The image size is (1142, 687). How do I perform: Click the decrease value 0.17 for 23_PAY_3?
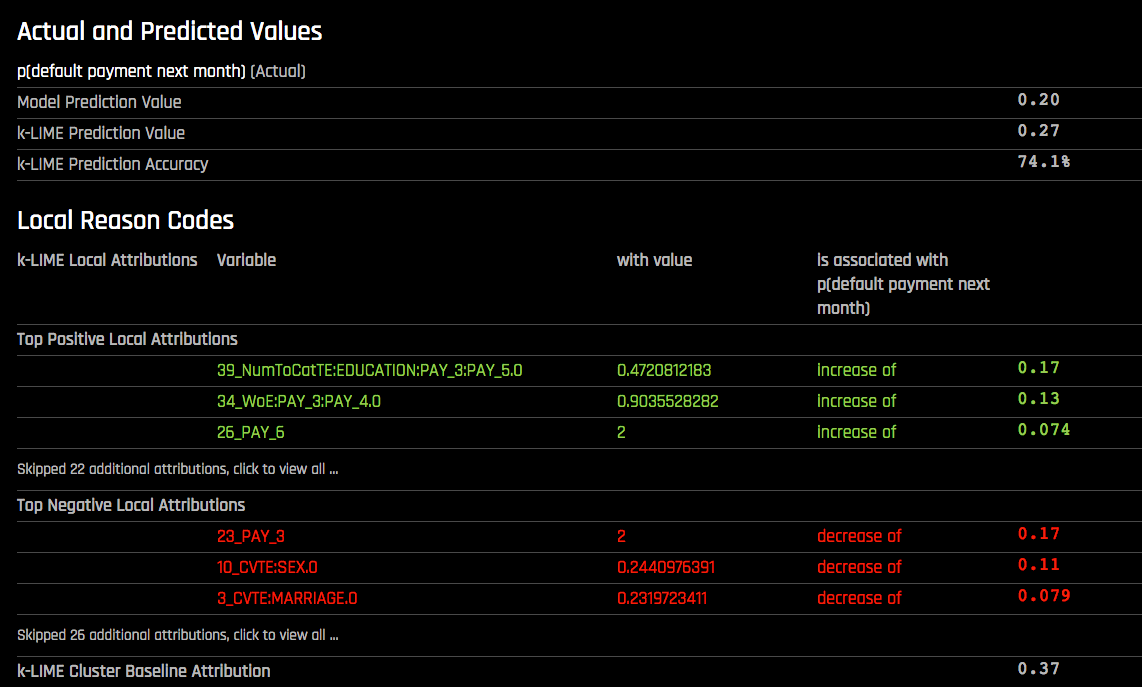pos(1039,534)
